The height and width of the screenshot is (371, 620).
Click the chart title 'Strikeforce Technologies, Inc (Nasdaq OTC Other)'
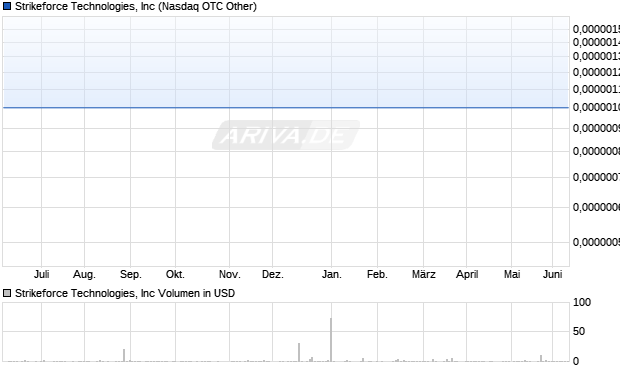click(x=136, y=6)
